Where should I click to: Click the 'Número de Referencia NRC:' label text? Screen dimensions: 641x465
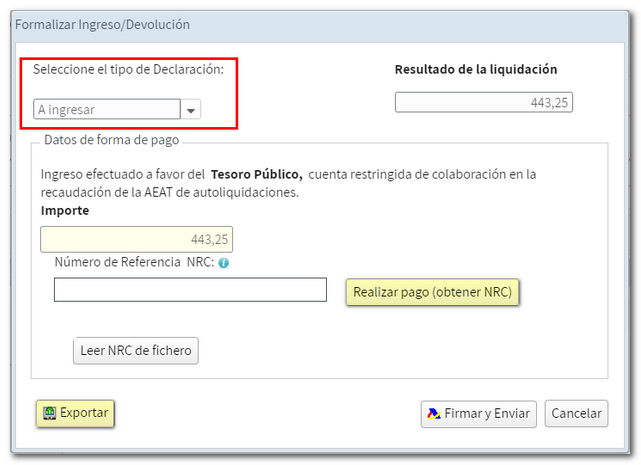[134, 264]
